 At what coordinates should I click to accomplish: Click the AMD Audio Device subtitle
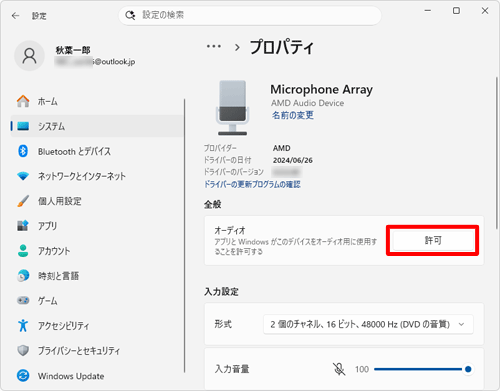point(307,103)
